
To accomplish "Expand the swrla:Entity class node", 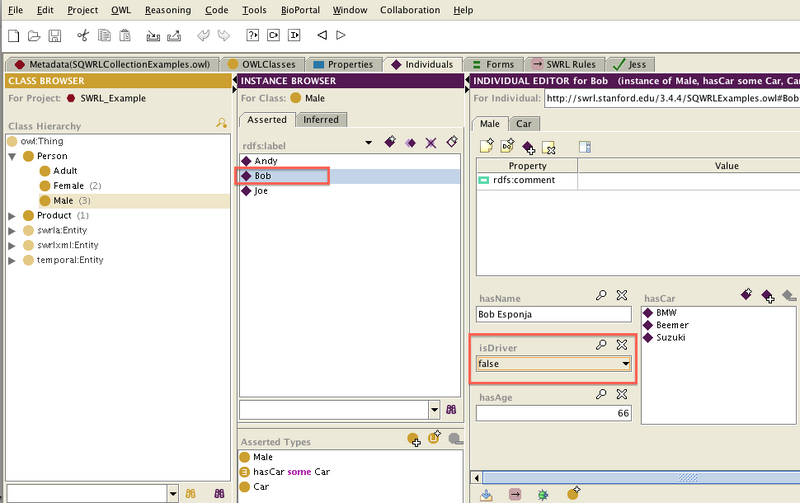I will (12, 231).
